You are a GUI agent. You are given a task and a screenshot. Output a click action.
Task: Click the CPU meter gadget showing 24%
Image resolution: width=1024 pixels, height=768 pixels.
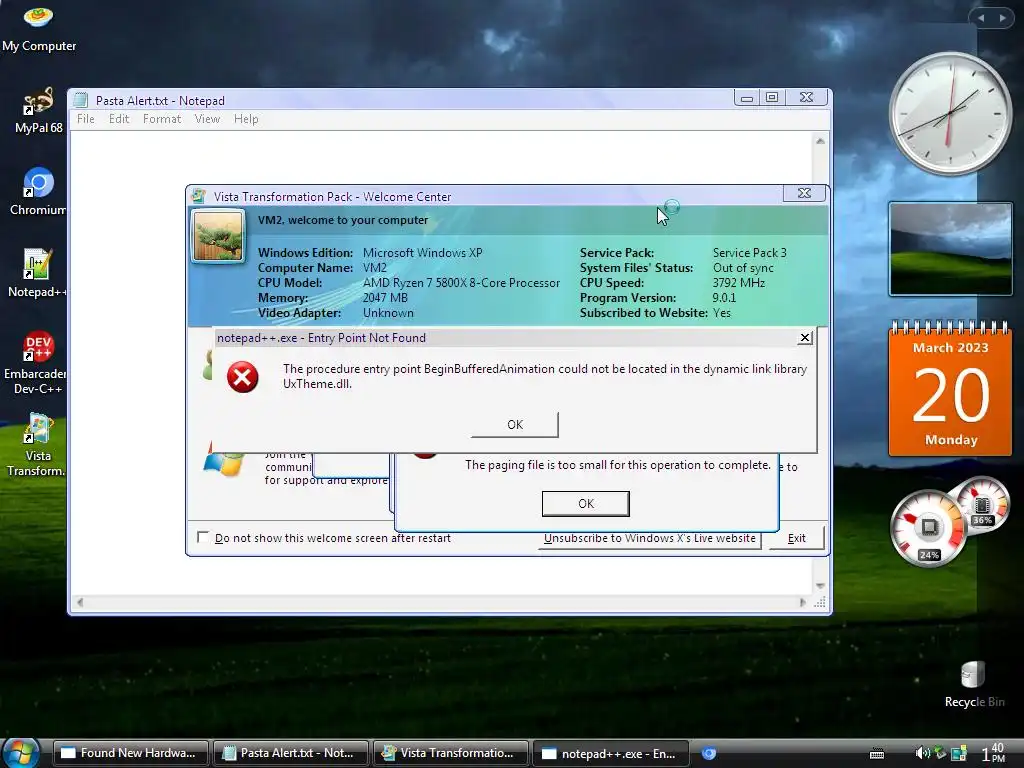click(928, 528)
